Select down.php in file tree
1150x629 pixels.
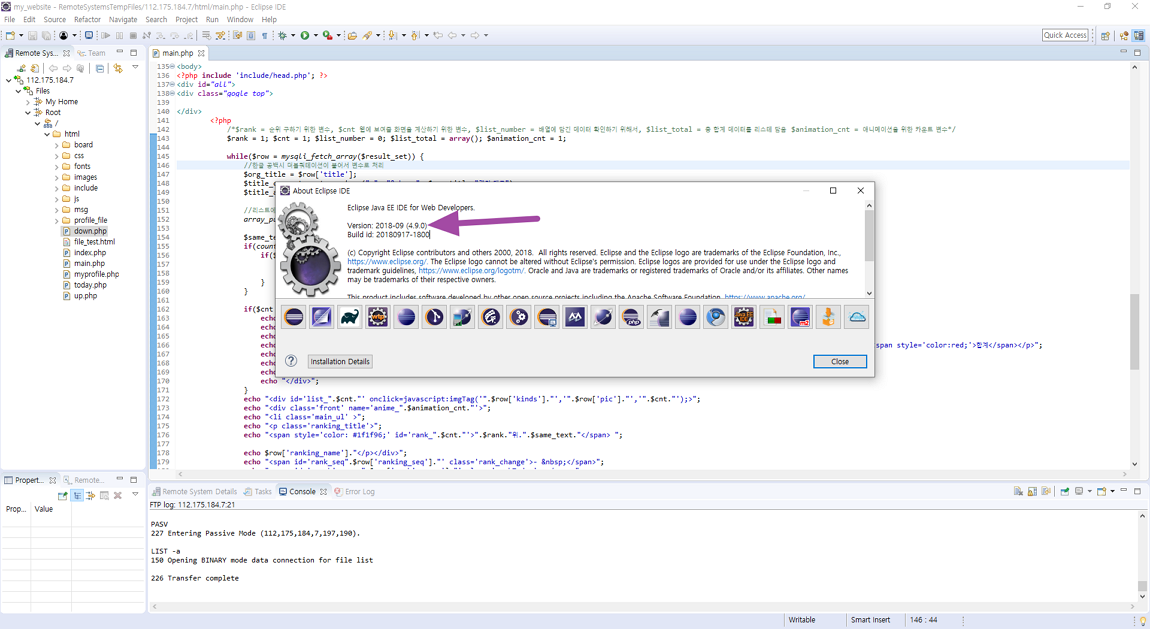point(90,231)
